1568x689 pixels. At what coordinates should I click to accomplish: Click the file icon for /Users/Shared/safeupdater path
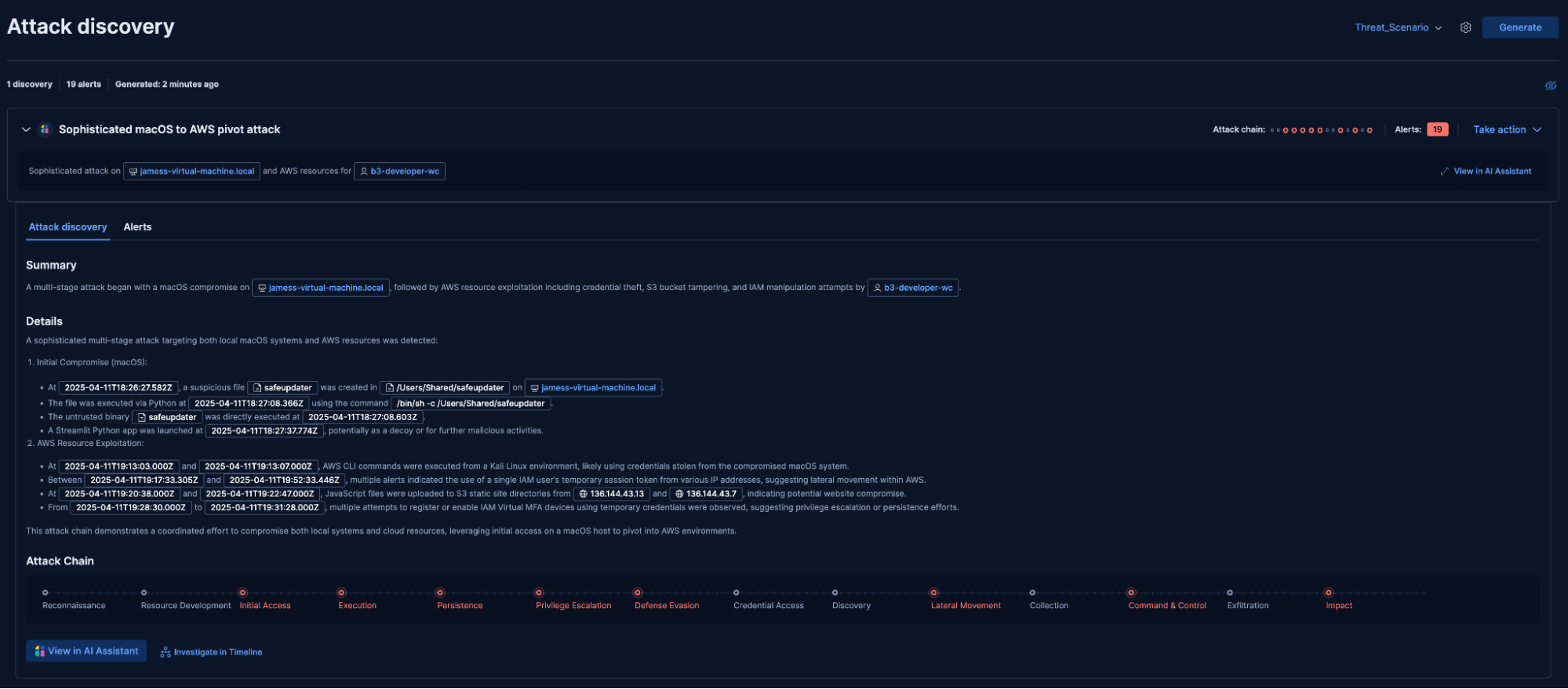click(x=389, y=388)
